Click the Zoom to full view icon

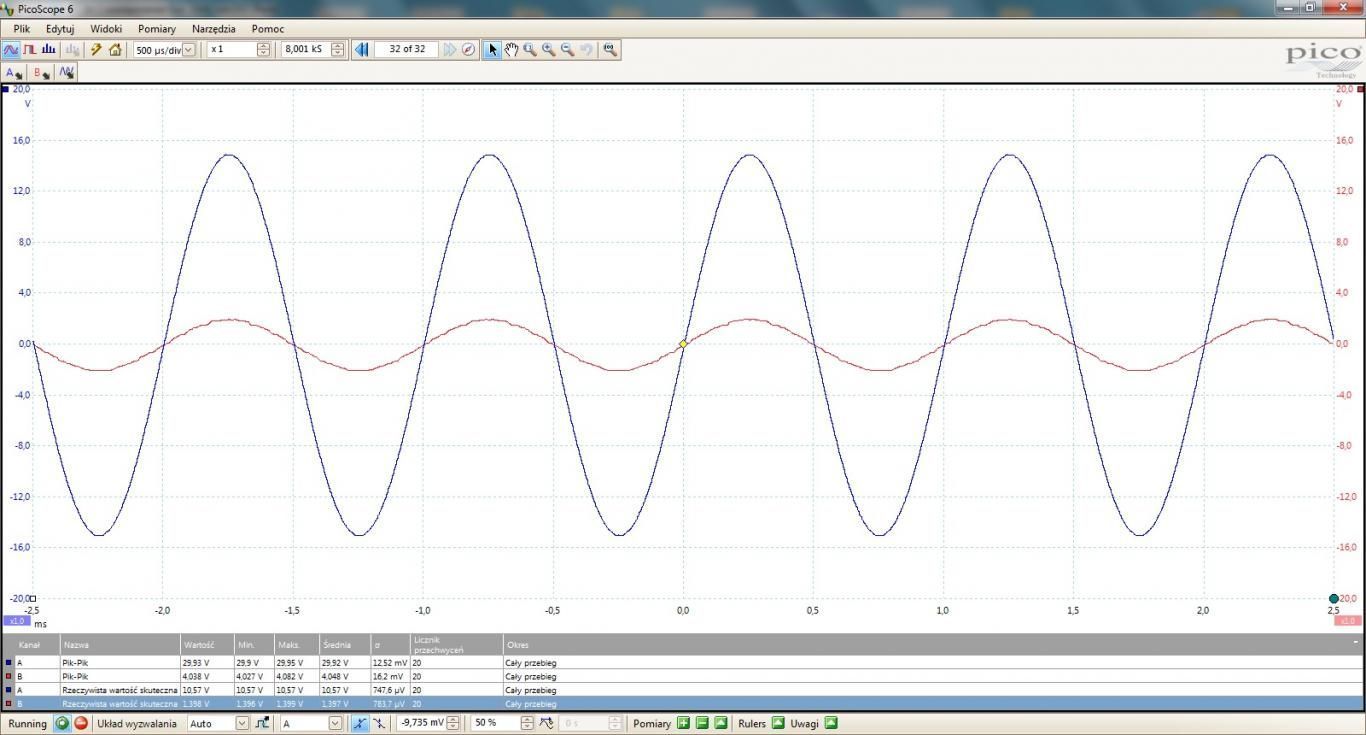[610, 49]
